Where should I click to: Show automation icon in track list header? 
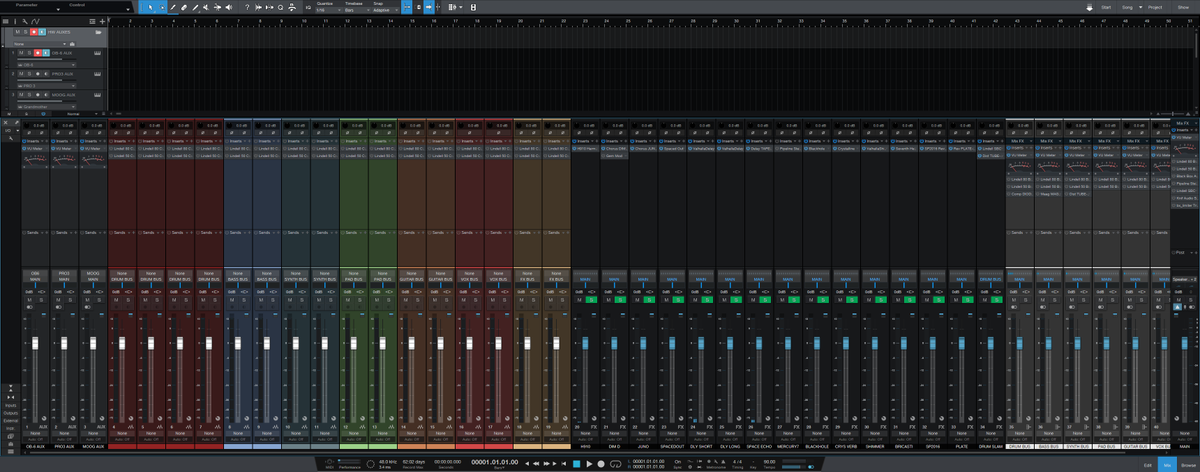(35, 21)
